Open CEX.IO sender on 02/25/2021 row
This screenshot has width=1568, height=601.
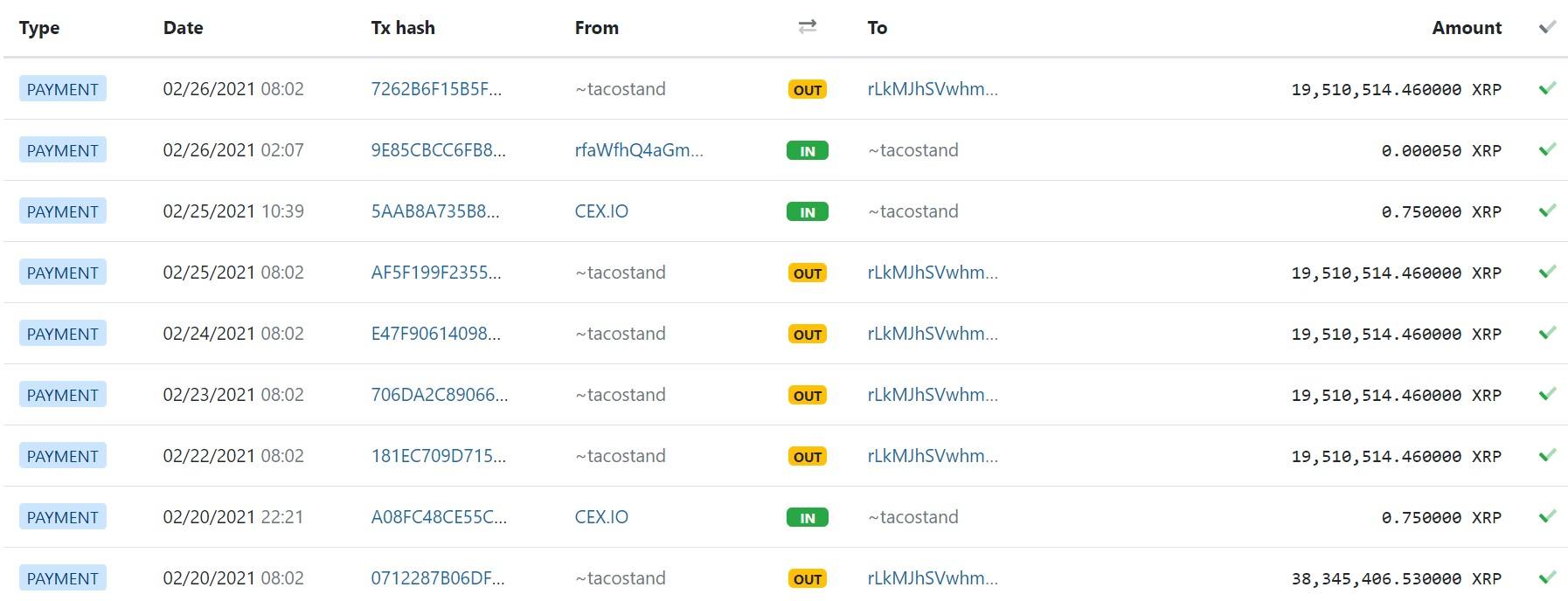click(x=601, y=211)
